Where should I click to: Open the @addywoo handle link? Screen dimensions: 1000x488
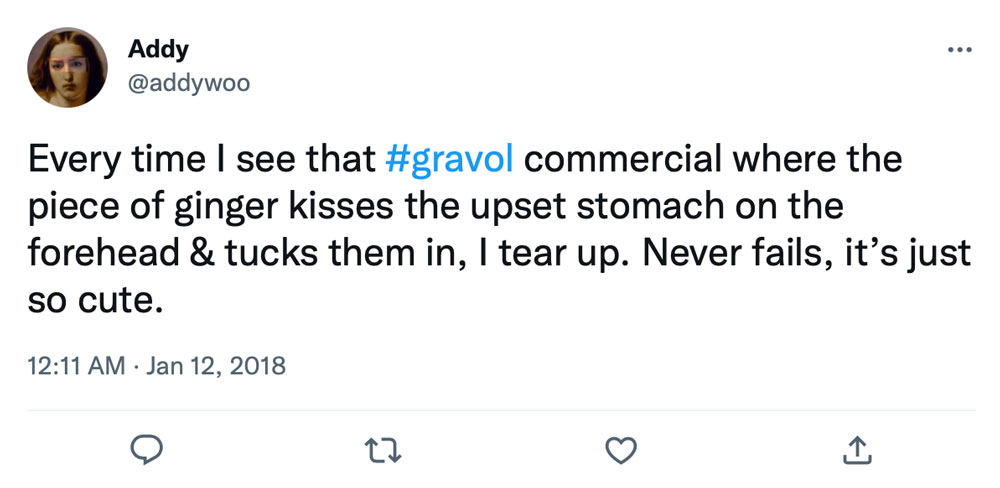pyautogui.click(x=189, y=83)
